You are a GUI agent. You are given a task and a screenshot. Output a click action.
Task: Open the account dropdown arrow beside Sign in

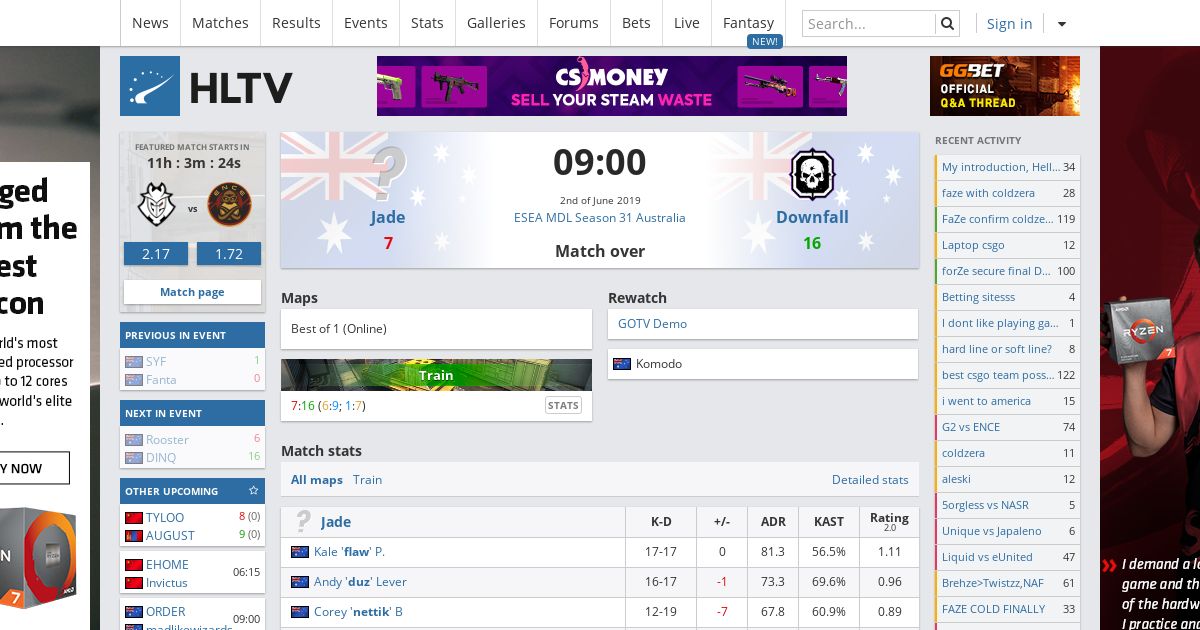pos(1062,24)
